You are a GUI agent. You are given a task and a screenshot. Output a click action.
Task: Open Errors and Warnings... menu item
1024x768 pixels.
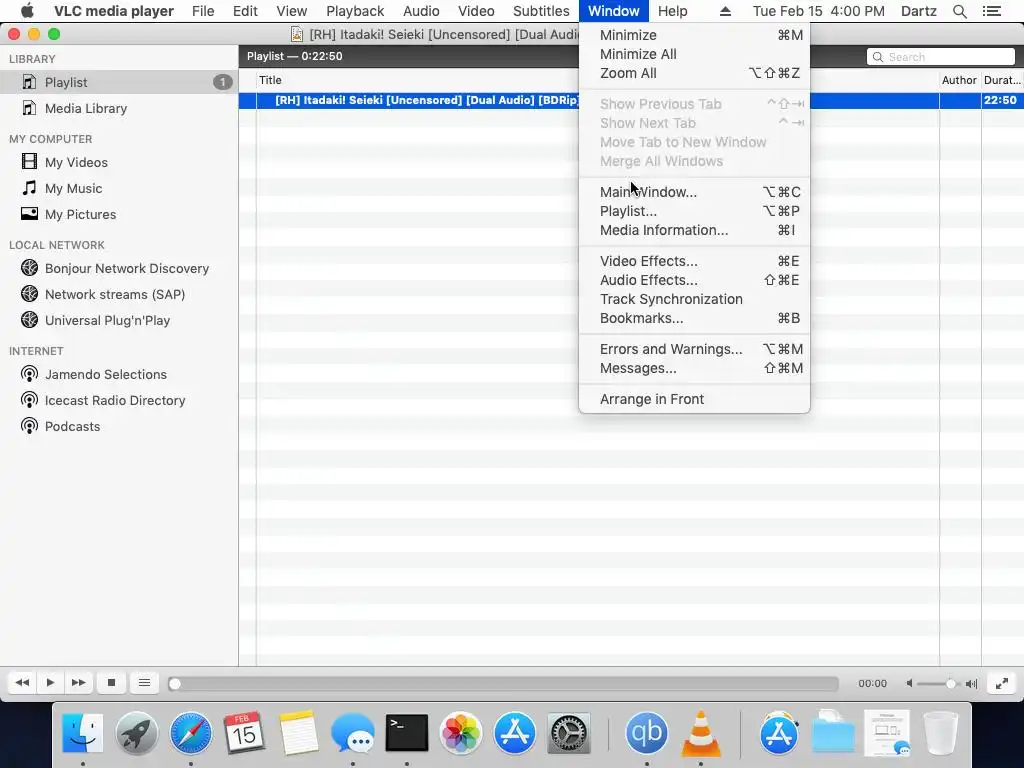pyautogui.click(x=694, y=349)
